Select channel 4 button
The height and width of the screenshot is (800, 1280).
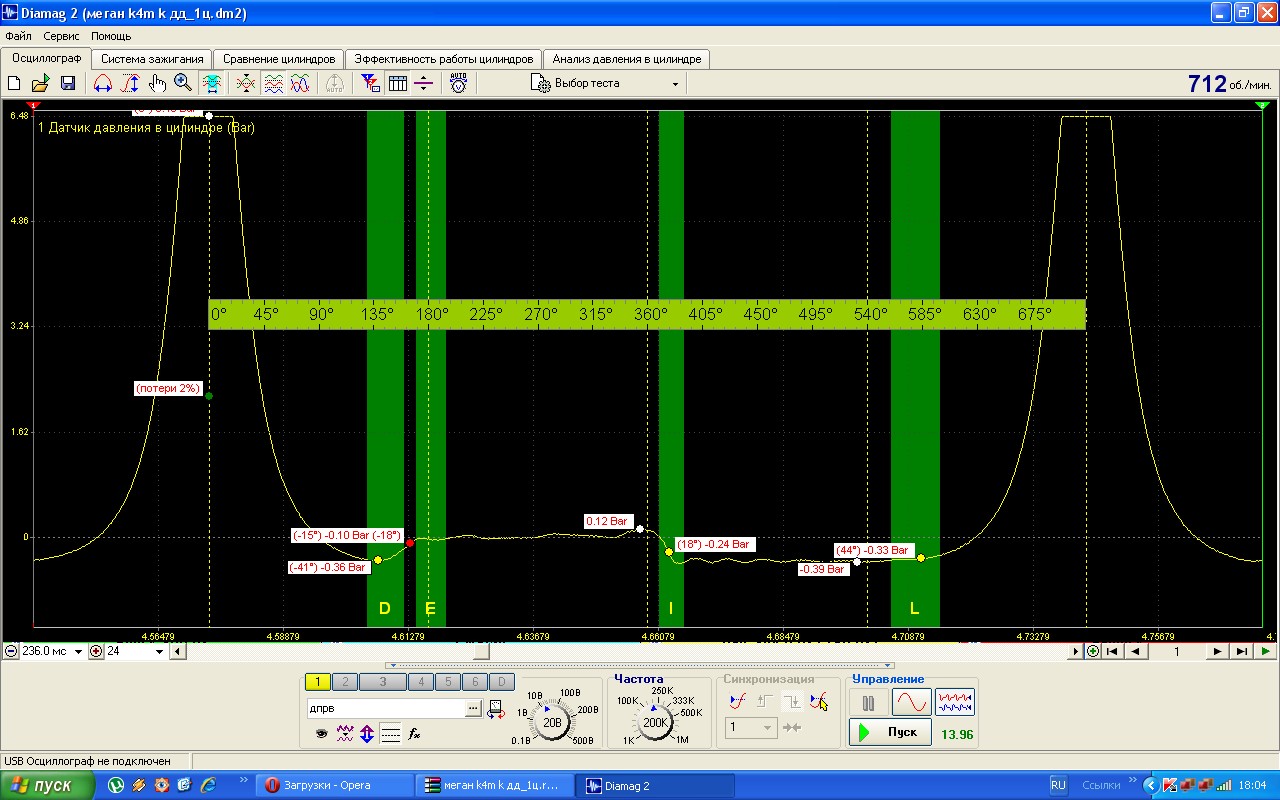point(420,682)
